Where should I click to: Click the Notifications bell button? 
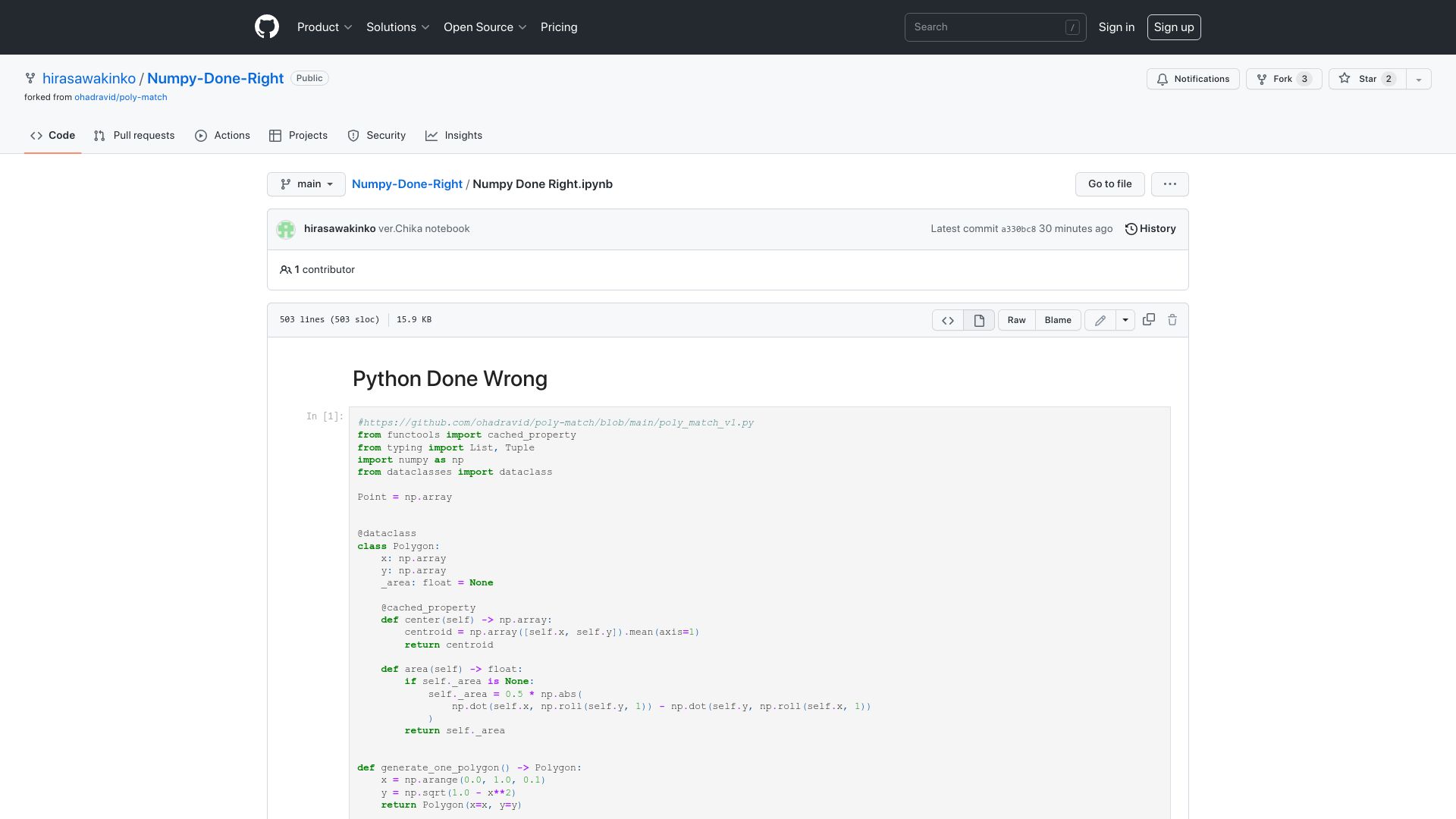tap(1193, 79)
